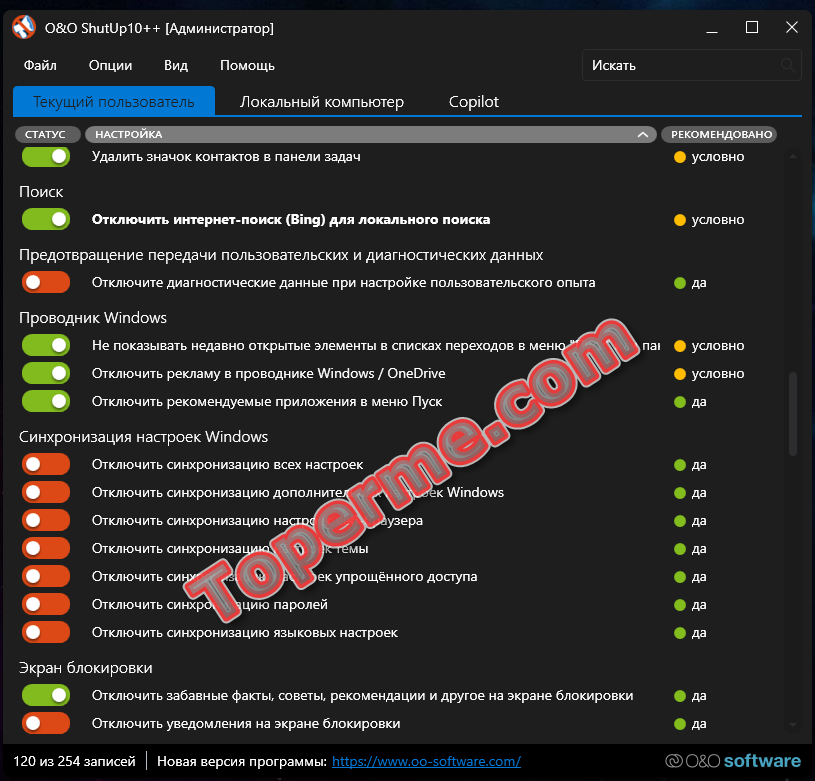This screenshot has height=781, width=815.
Task: Switch to Локальный компьютер tab
Action: pyautogui.click(x=322, y=101)
